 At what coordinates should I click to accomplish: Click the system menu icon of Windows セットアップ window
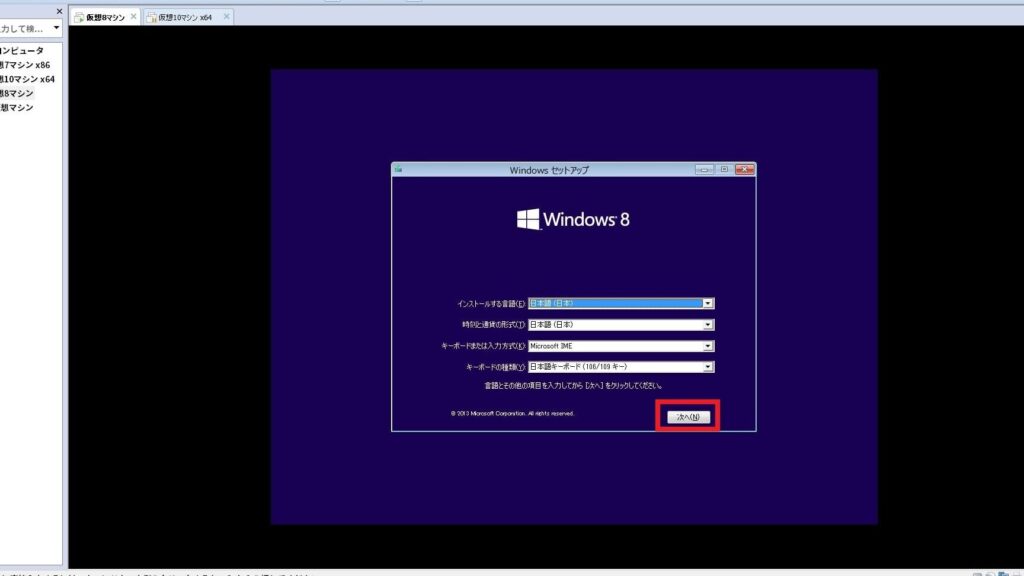pos(399,169)
